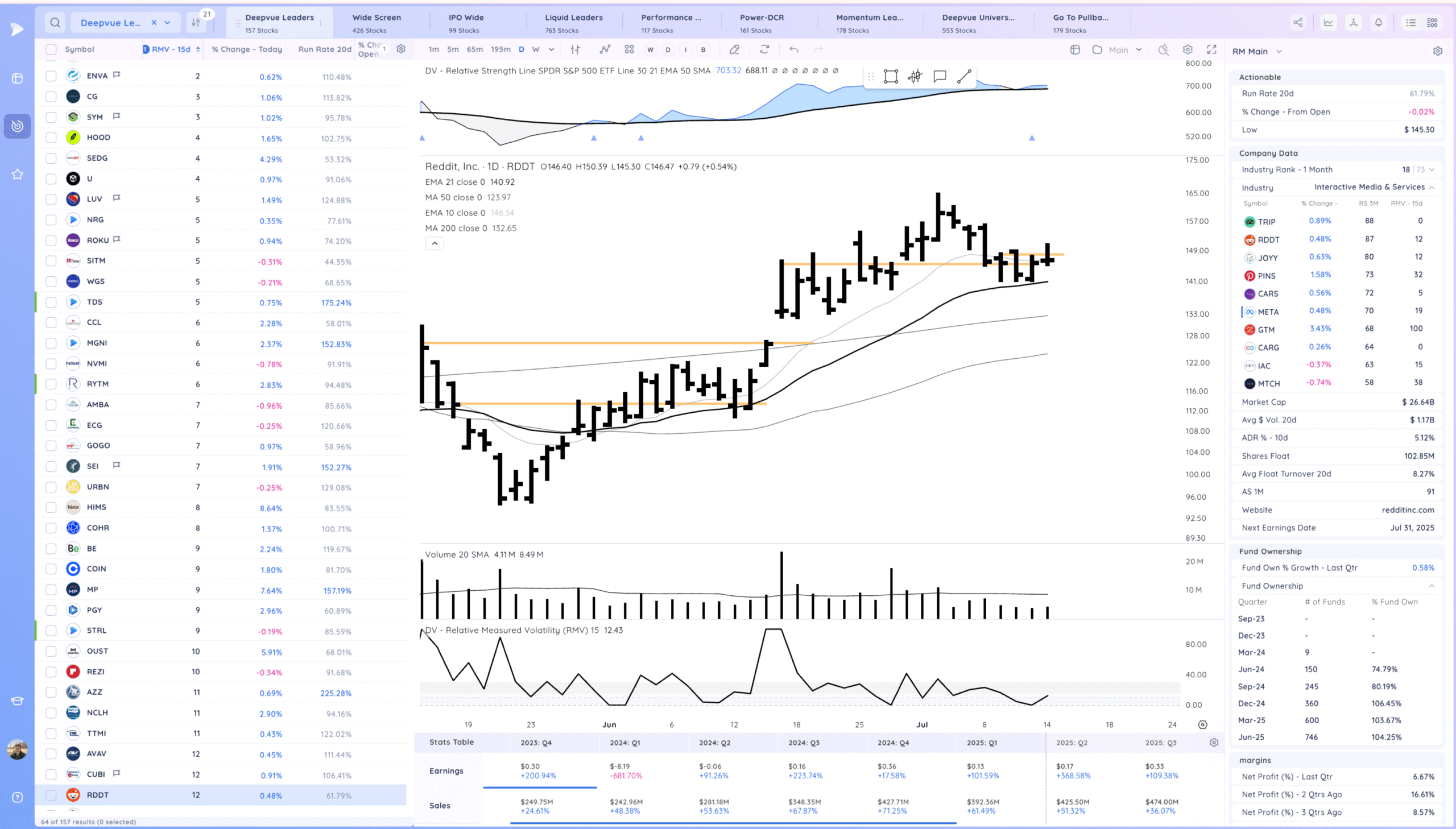
Task: Click the eraser icon in the chart toolbar
Action: click(734, 49)
